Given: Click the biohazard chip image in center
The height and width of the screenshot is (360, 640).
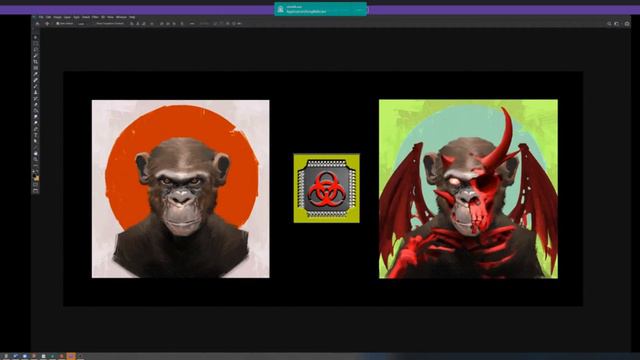Looking at the screenshot, I should click(327, 188).
